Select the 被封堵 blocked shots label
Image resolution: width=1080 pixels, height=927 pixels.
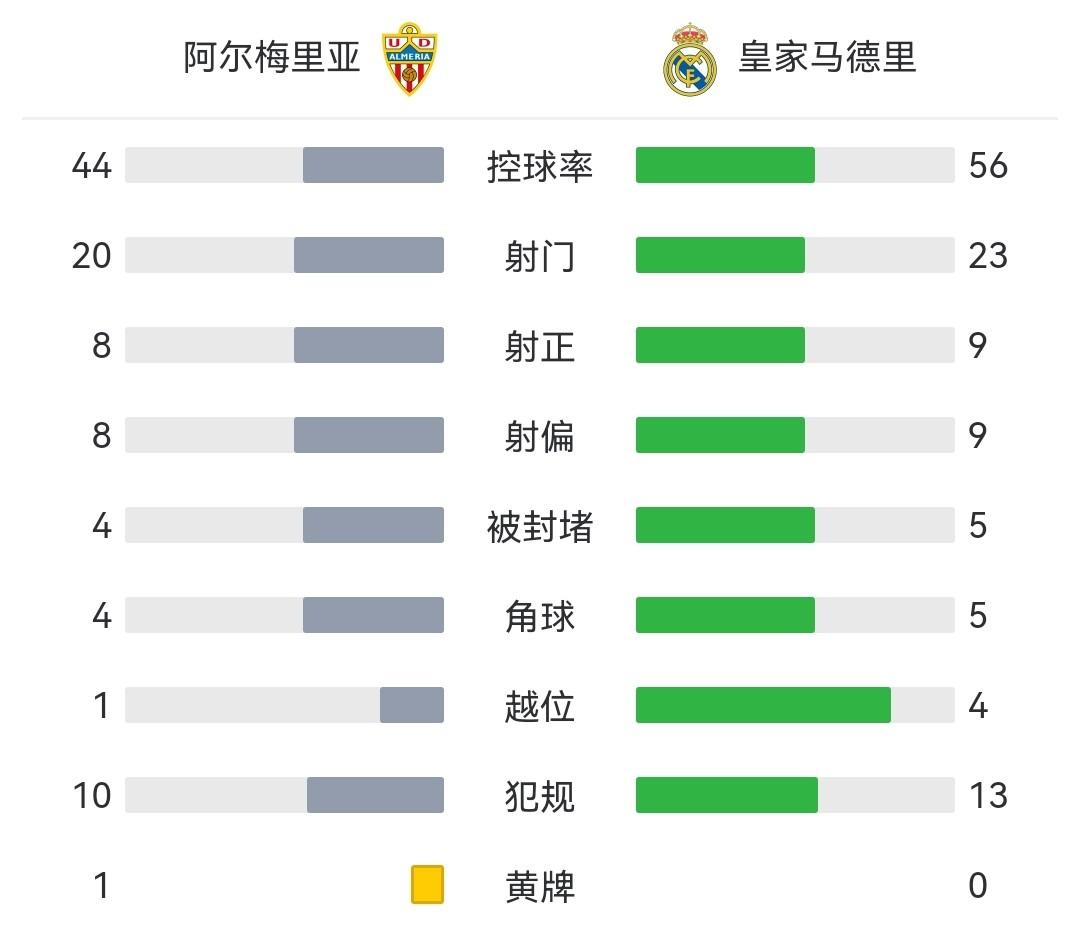click(540, 526)
